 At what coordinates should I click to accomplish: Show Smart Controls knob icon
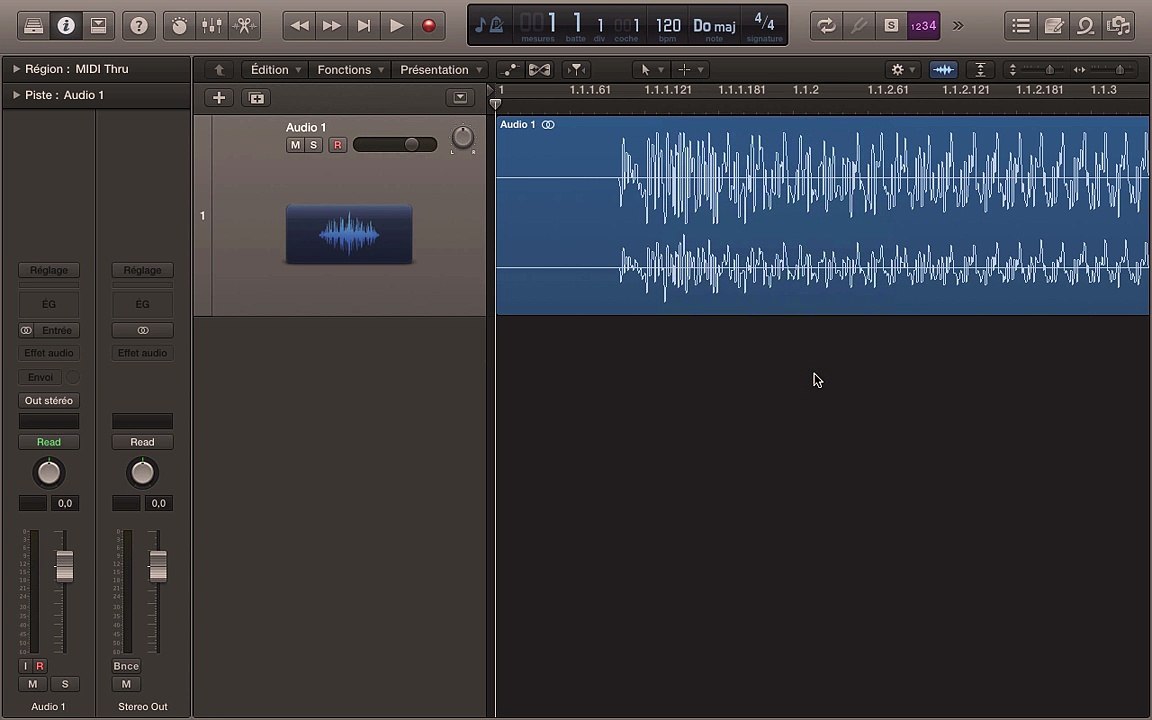[x=179, y=26]
